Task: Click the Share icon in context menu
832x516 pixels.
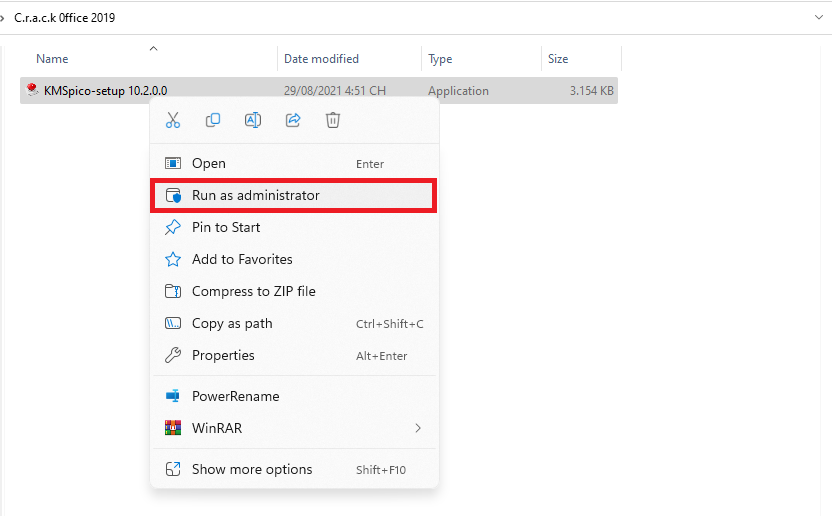Action: tap(293, 120)
